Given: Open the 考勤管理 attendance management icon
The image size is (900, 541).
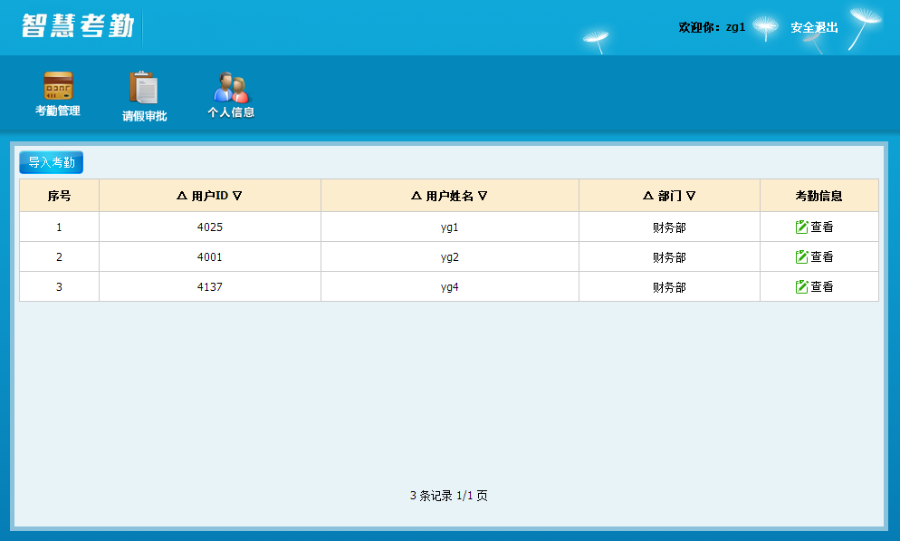Looking at the screenshot, I should click(x=58, y=85).
